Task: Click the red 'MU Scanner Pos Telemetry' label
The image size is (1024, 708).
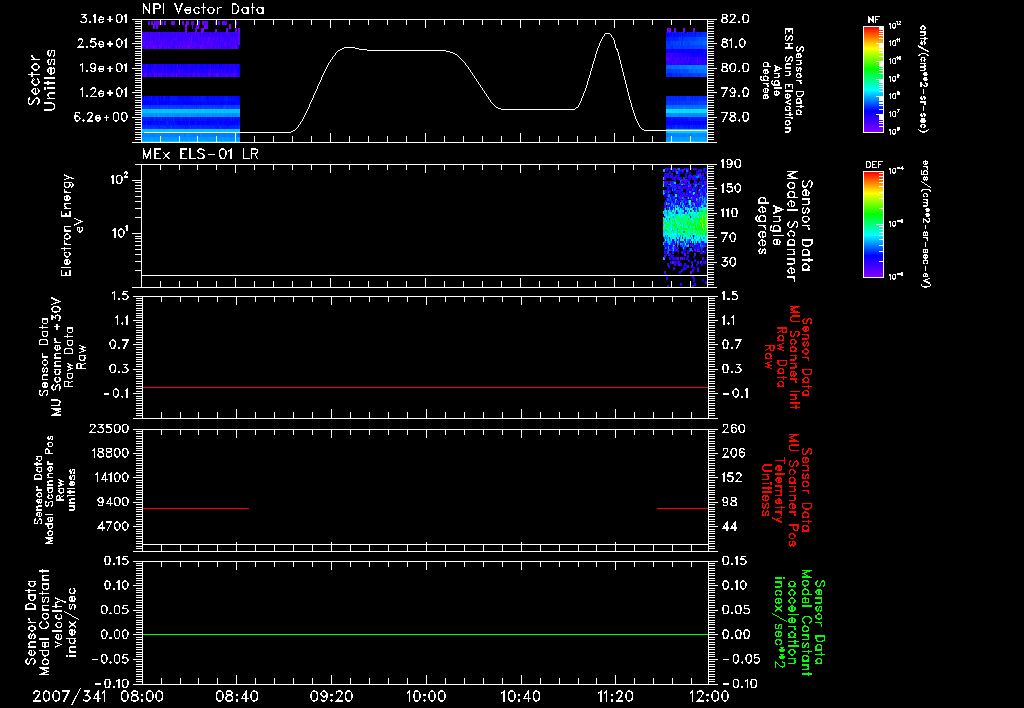Action: tap(786, 490)
